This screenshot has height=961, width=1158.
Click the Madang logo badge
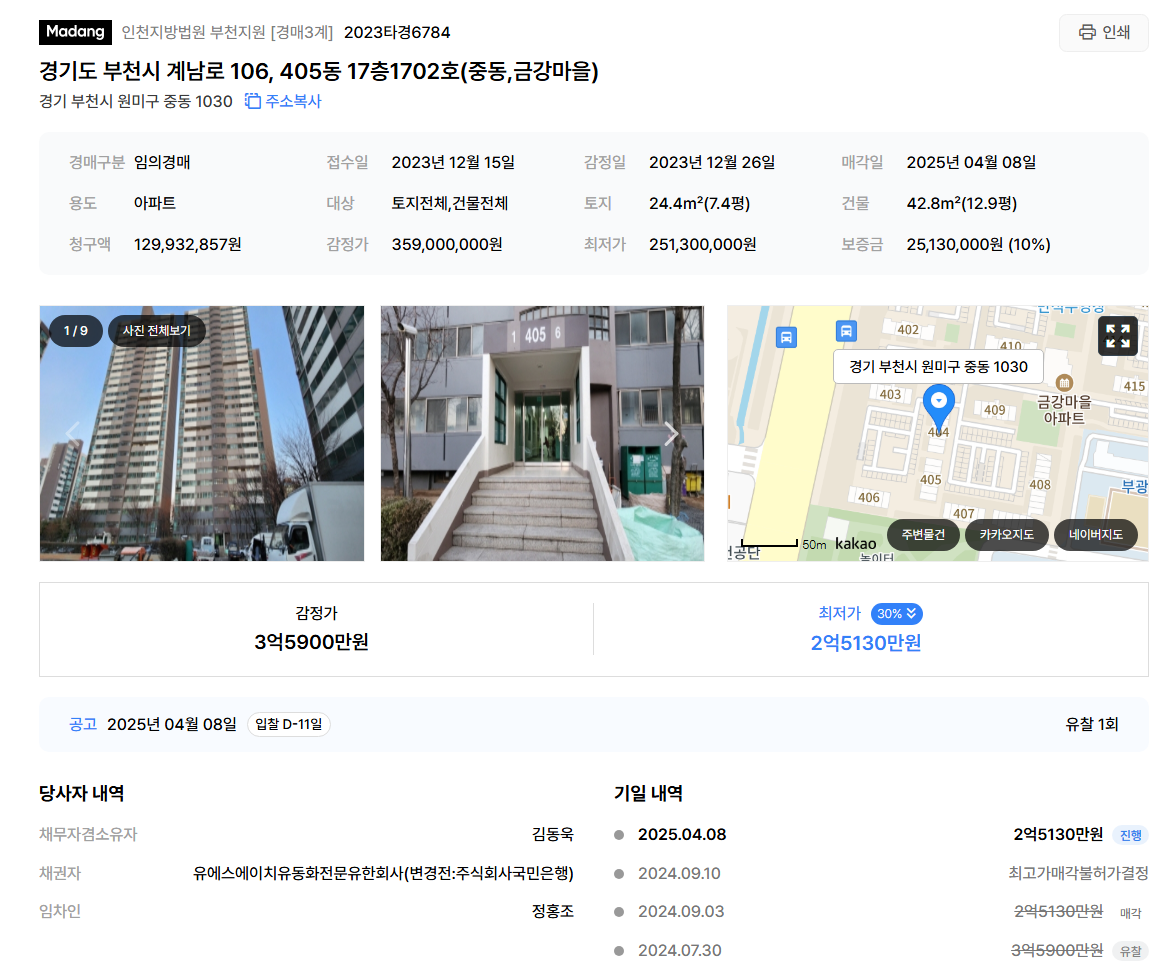[75, 32]
